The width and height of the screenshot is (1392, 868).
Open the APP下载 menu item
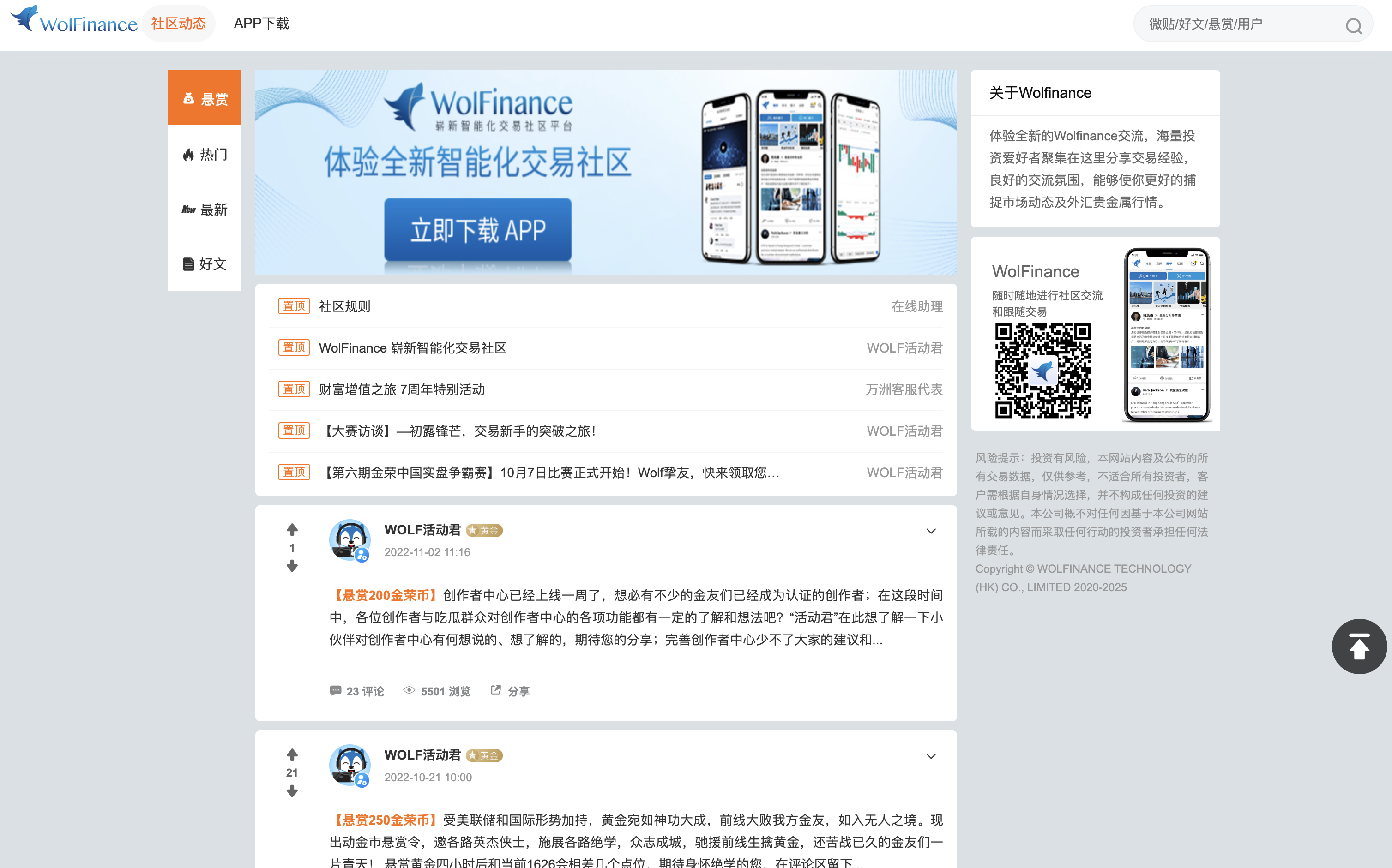tap(261, 24)
